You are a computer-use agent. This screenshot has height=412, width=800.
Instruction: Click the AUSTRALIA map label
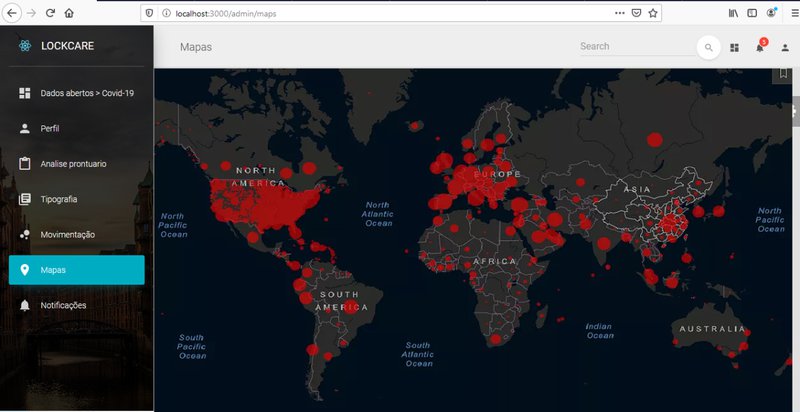712,329
